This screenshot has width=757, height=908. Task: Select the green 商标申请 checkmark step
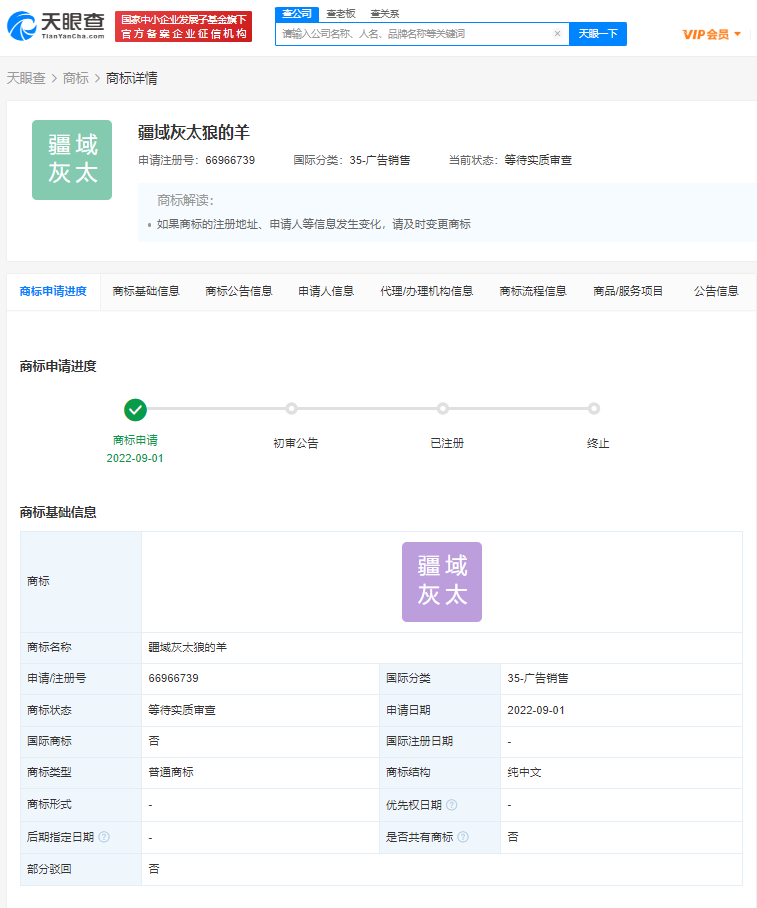click(x=135, y=410)
